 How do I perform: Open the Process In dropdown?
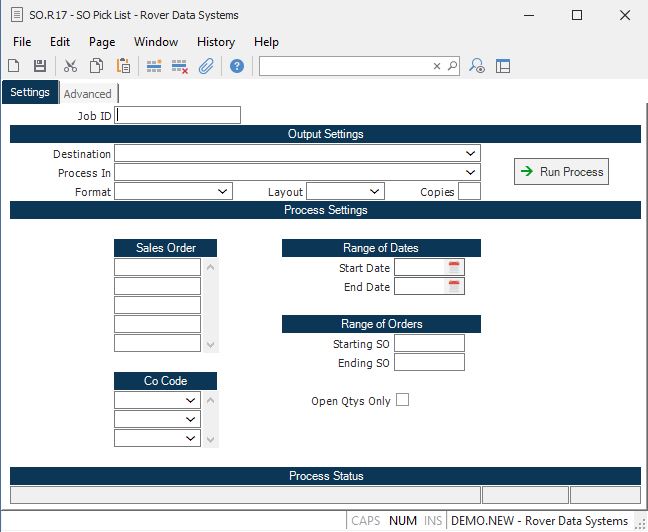[x=470, y=173]
